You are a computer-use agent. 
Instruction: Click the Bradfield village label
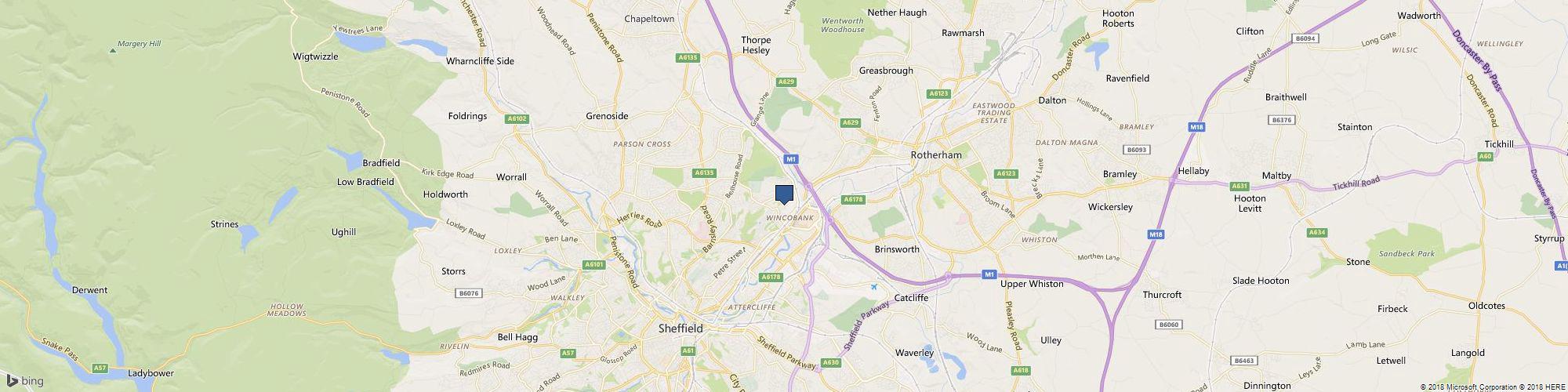381,163
